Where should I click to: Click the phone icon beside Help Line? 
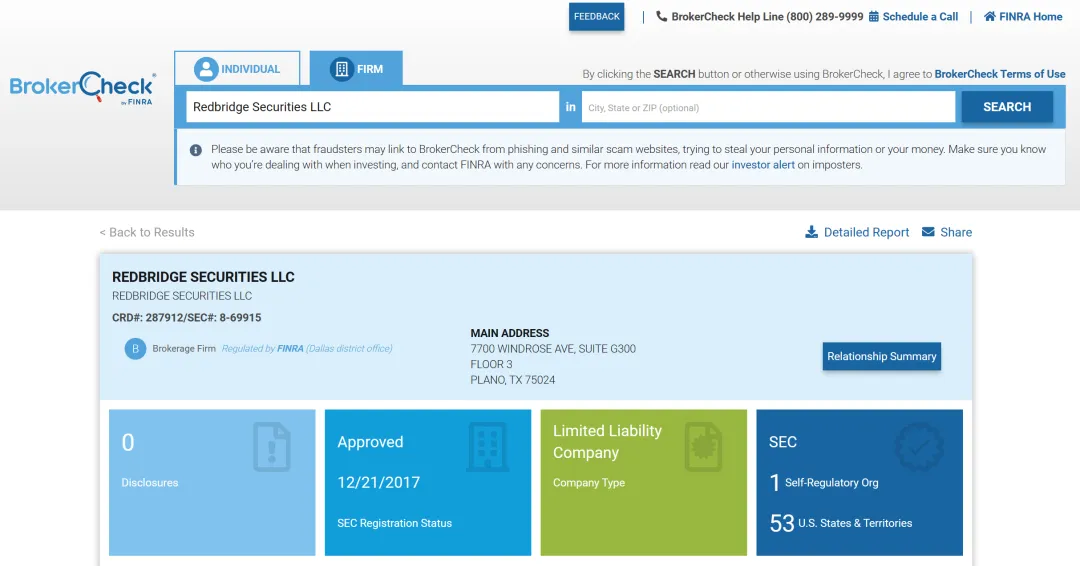(661, 17)
